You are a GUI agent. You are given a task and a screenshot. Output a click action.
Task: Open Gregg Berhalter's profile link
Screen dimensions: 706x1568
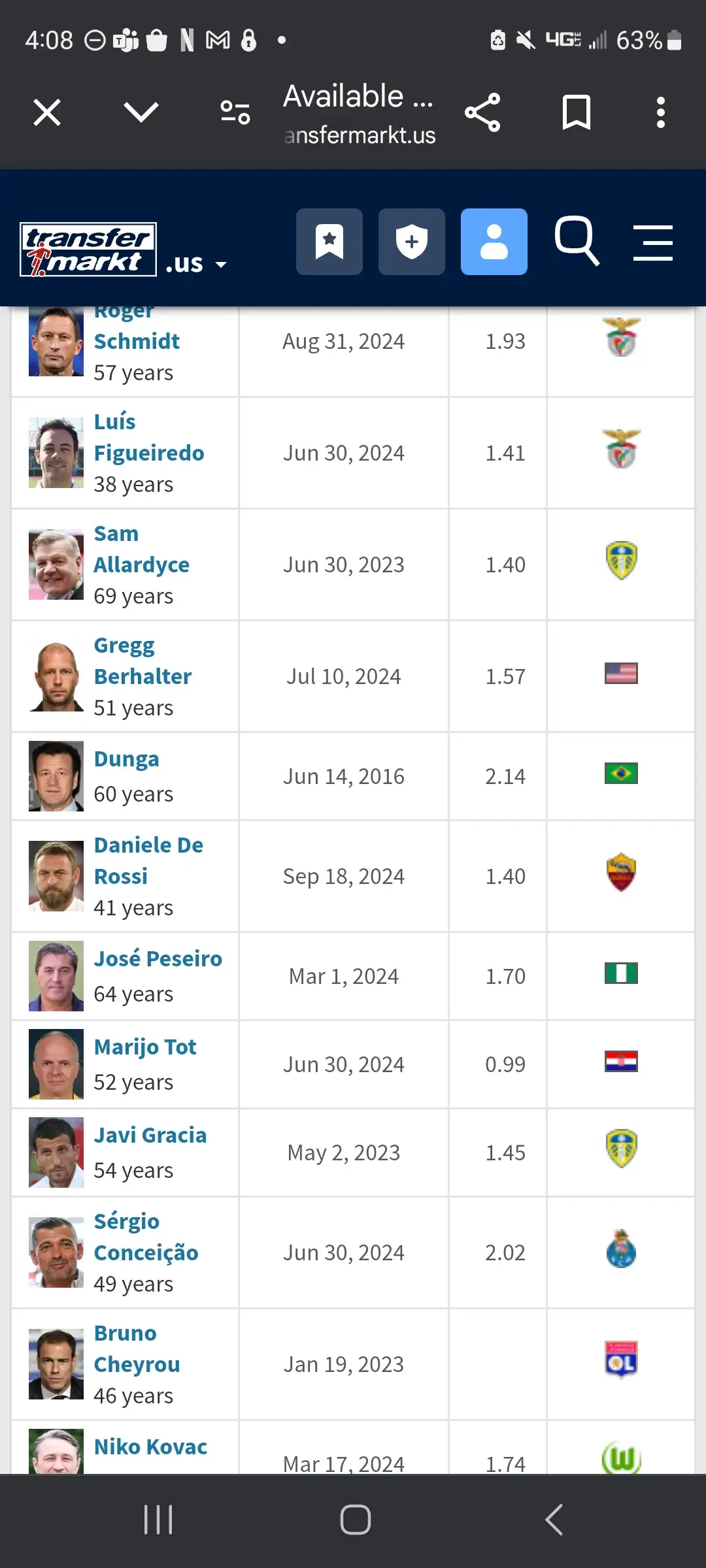[143, 661]
